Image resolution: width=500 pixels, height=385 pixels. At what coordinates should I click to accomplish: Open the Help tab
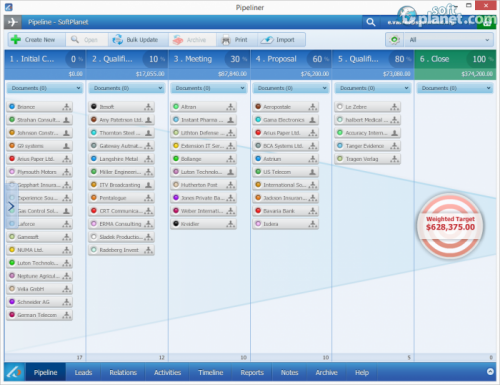pyautogui.click(x=362, y=372)
